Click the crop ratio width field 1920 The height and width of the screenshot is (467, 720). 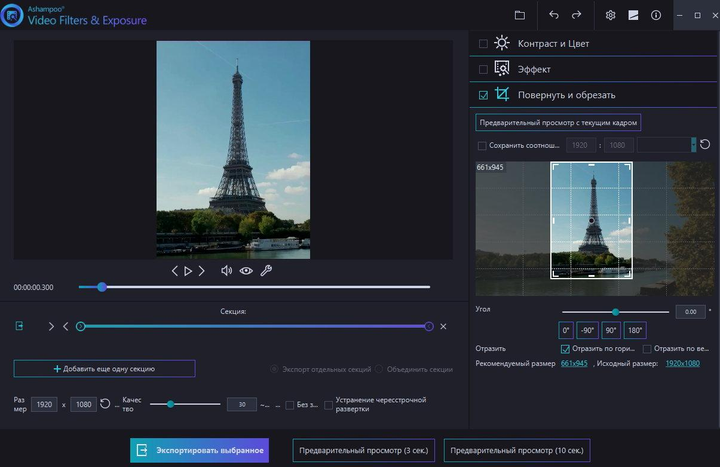(579, 145)
